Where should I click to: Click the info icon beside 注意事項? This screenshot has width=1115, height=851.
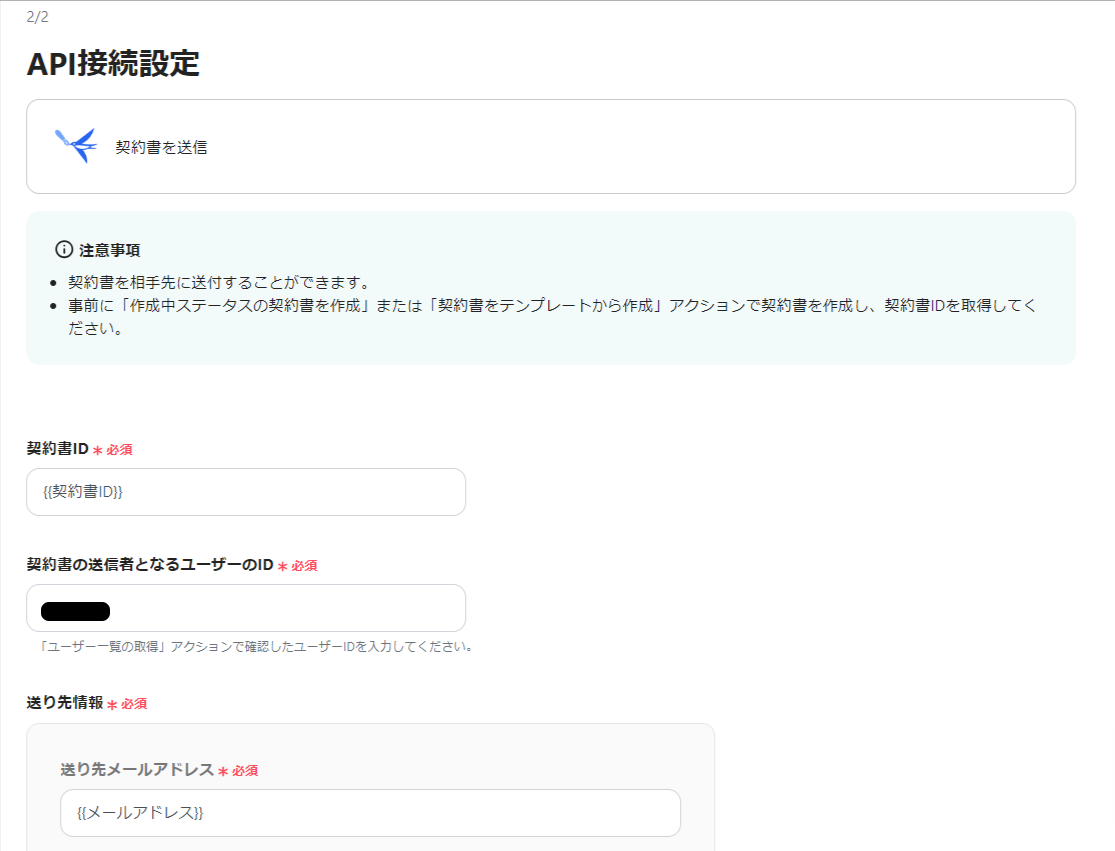coord(64,250)
